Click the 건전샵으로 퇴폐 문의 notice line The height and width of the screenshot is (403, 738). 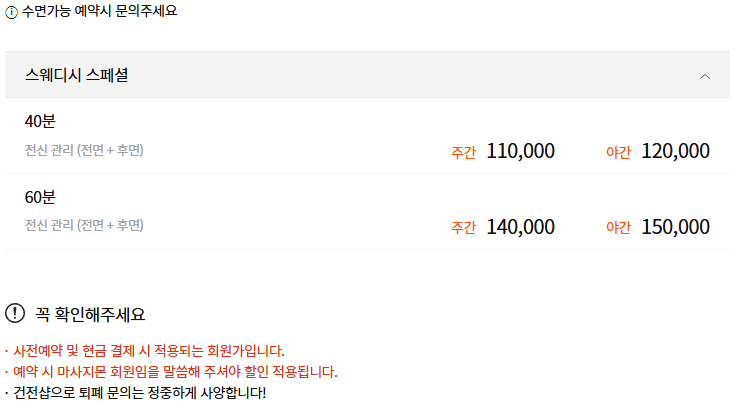(x=140, y=392)
